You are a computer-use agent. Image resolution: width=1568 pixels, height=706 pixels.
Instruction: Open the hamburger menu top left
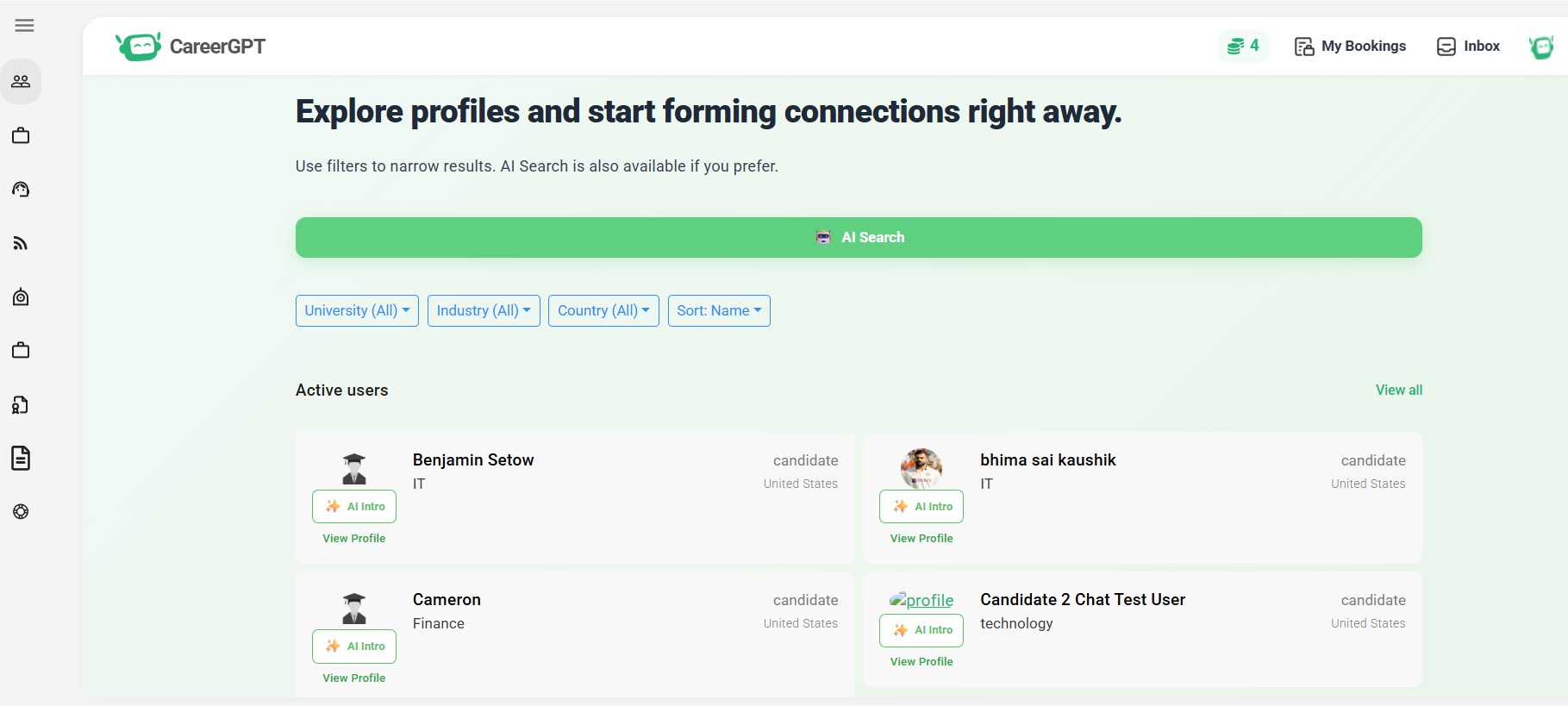point(24,25)
